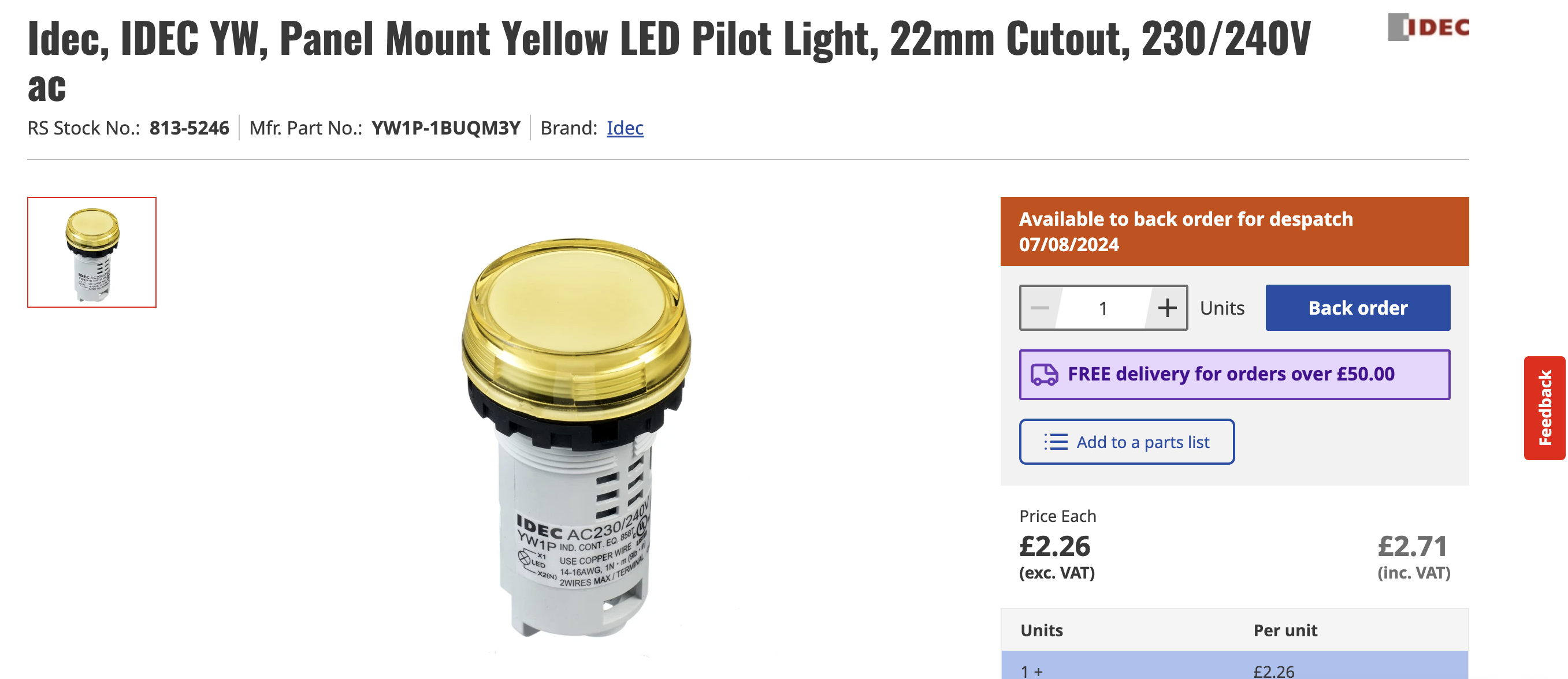The width and height of the screenshot is (1568, 679).
Task: Click the Add to a parts list label
Action: 1143,442
